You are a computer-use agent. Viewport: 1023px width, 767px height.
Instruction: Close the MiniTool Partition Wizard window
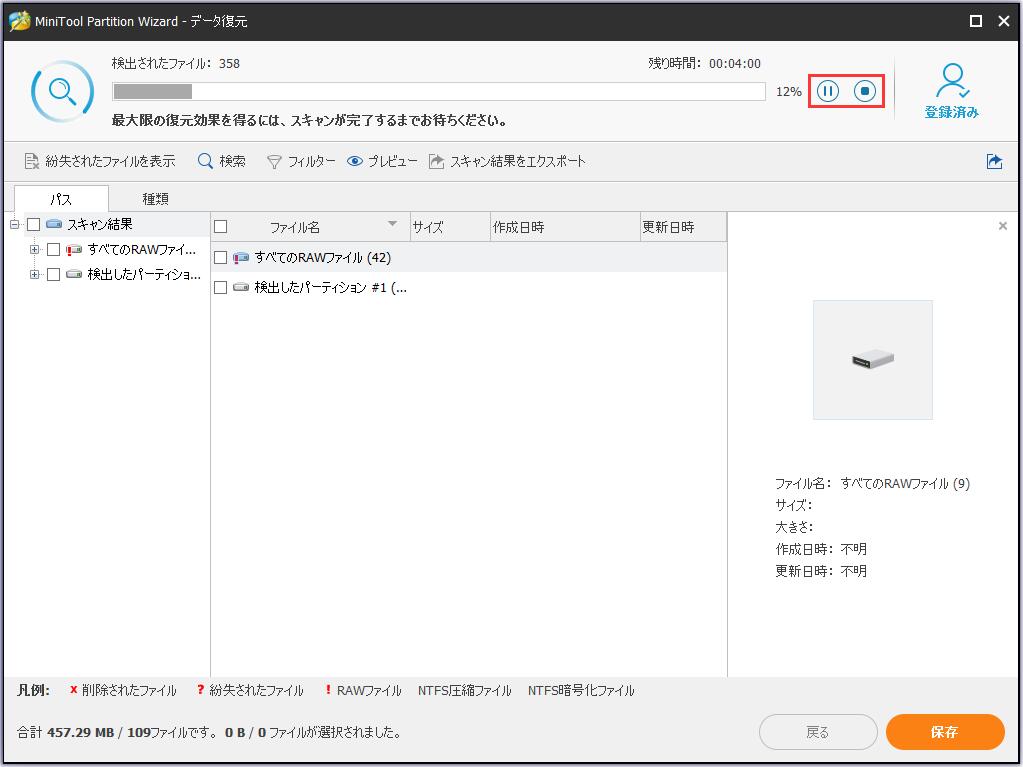click(1004, 21)
